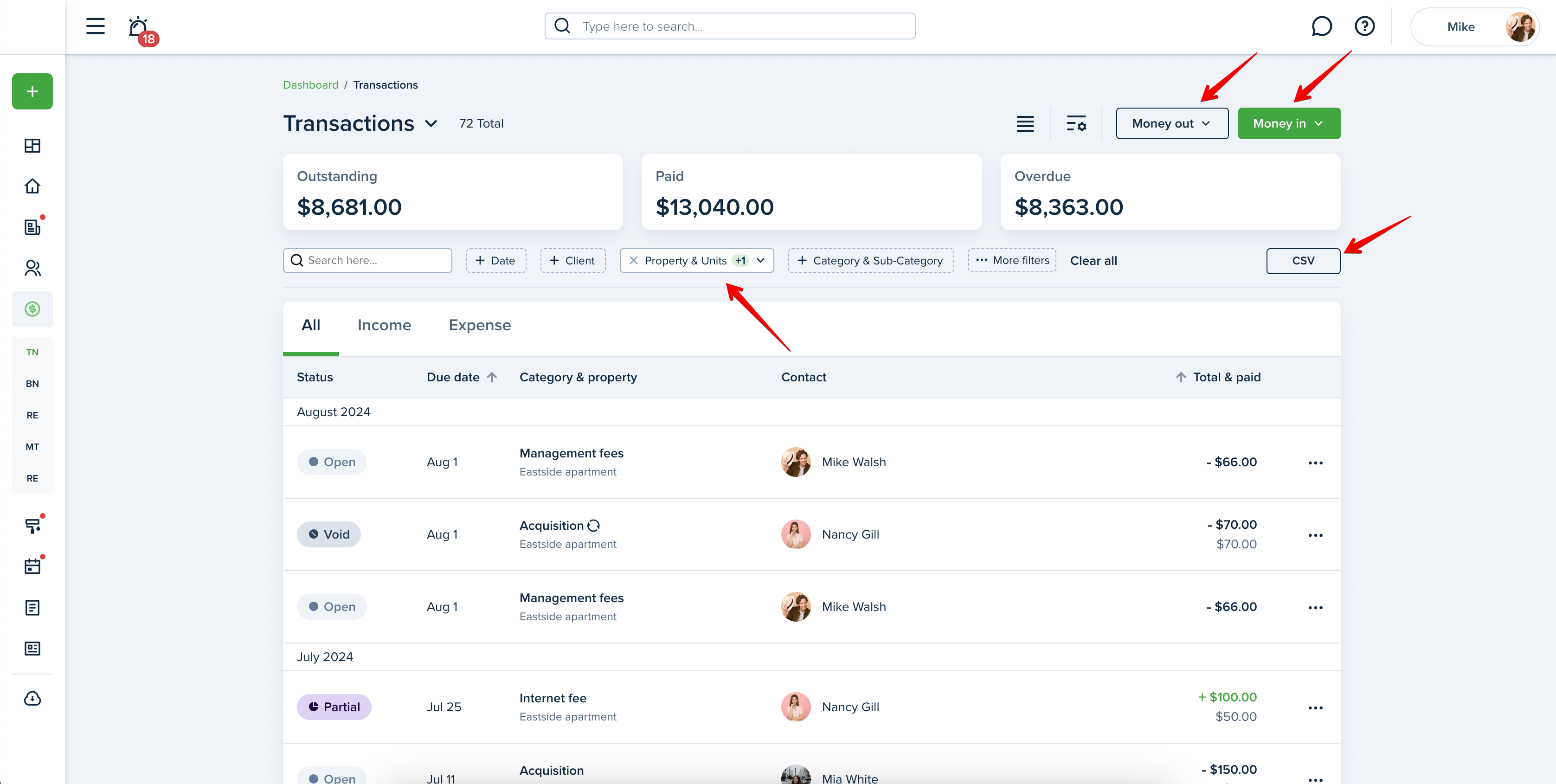Open the properties house icon in sidebar
This screenshot has width=1556, height=784.
(32, 186)
